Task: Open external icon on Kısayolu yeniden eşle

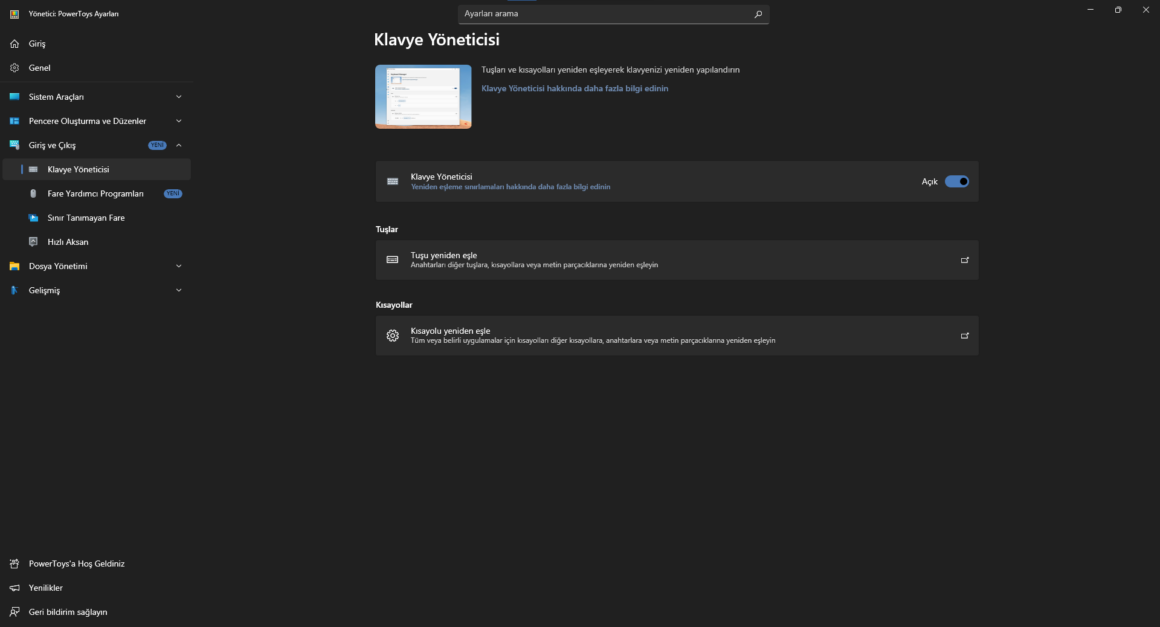Action: click(x=965, y=336)
